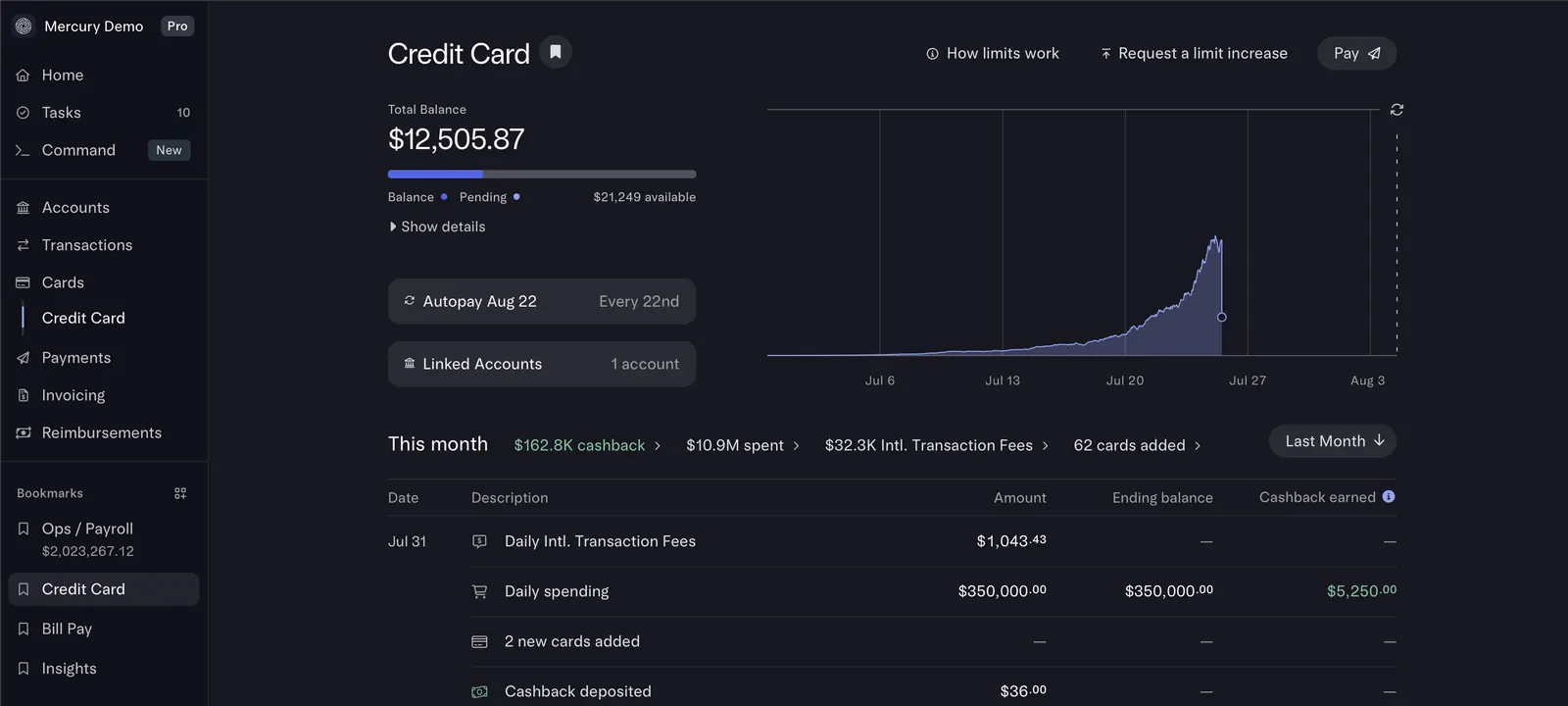Click the Invoicing document icon

(x=24, y=395)
